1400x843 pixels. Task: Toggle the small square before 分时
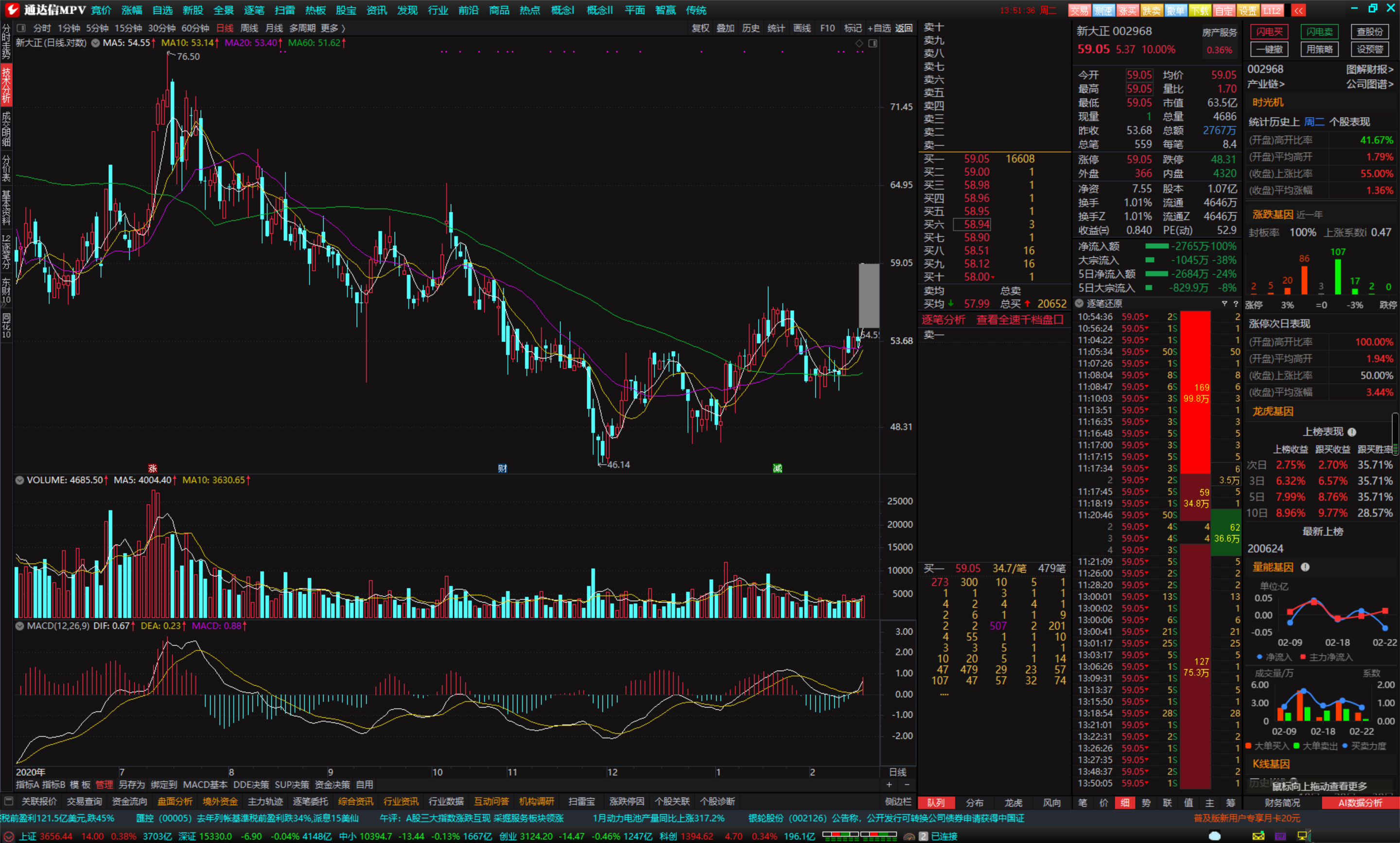point(21,28)
